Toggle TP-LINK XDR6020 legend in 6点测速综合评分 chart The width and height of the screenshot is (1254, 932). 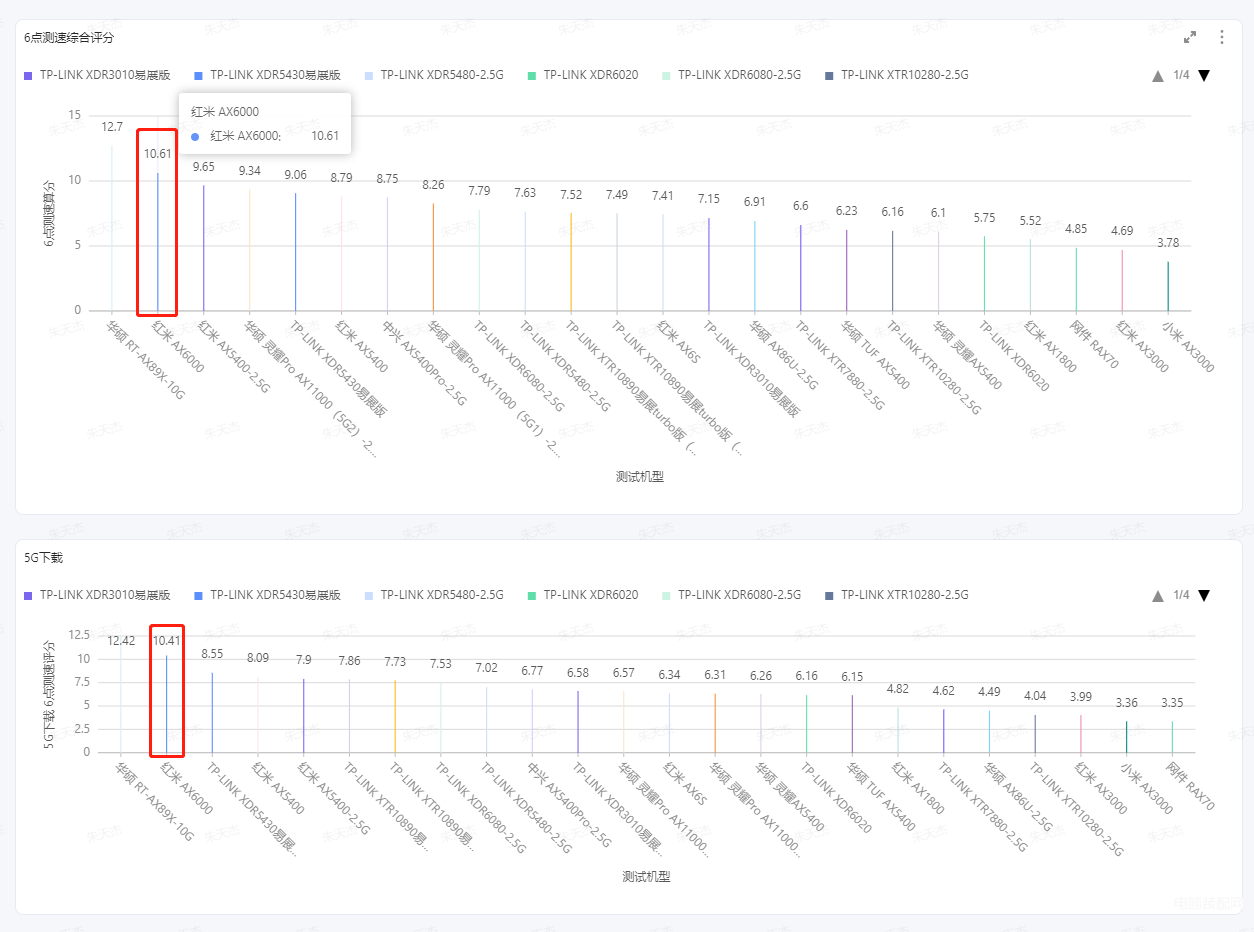coord(583,75)
